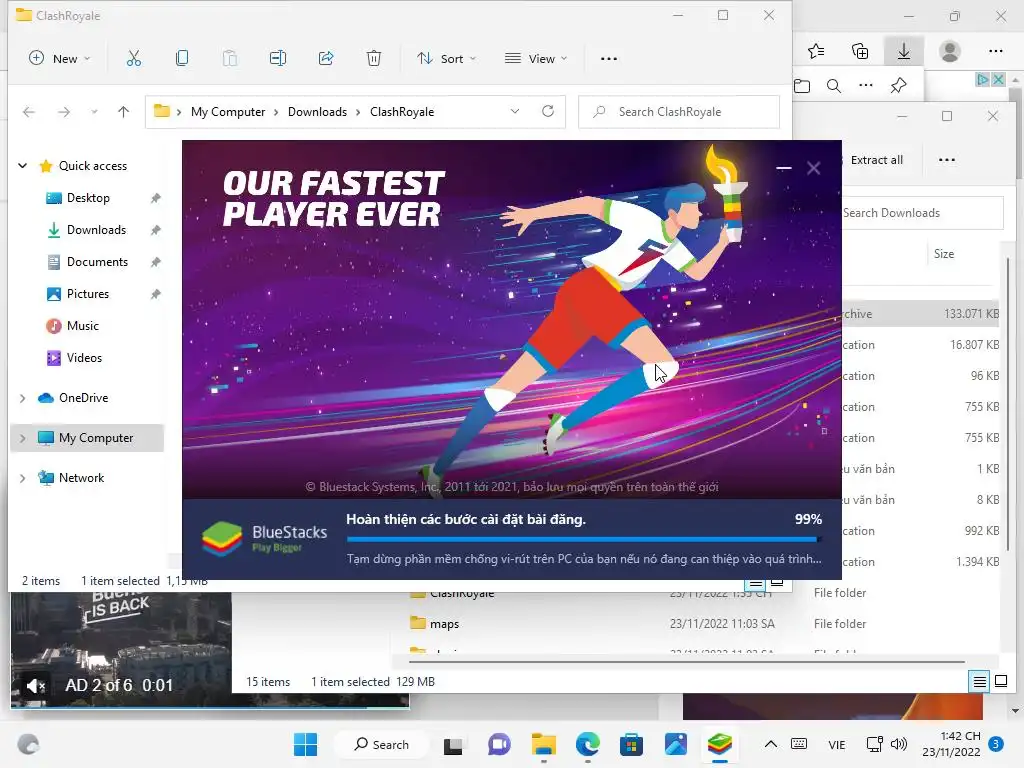
Task: Go back with the left arrow in ClashRoyale
Action: pos(29,112)
